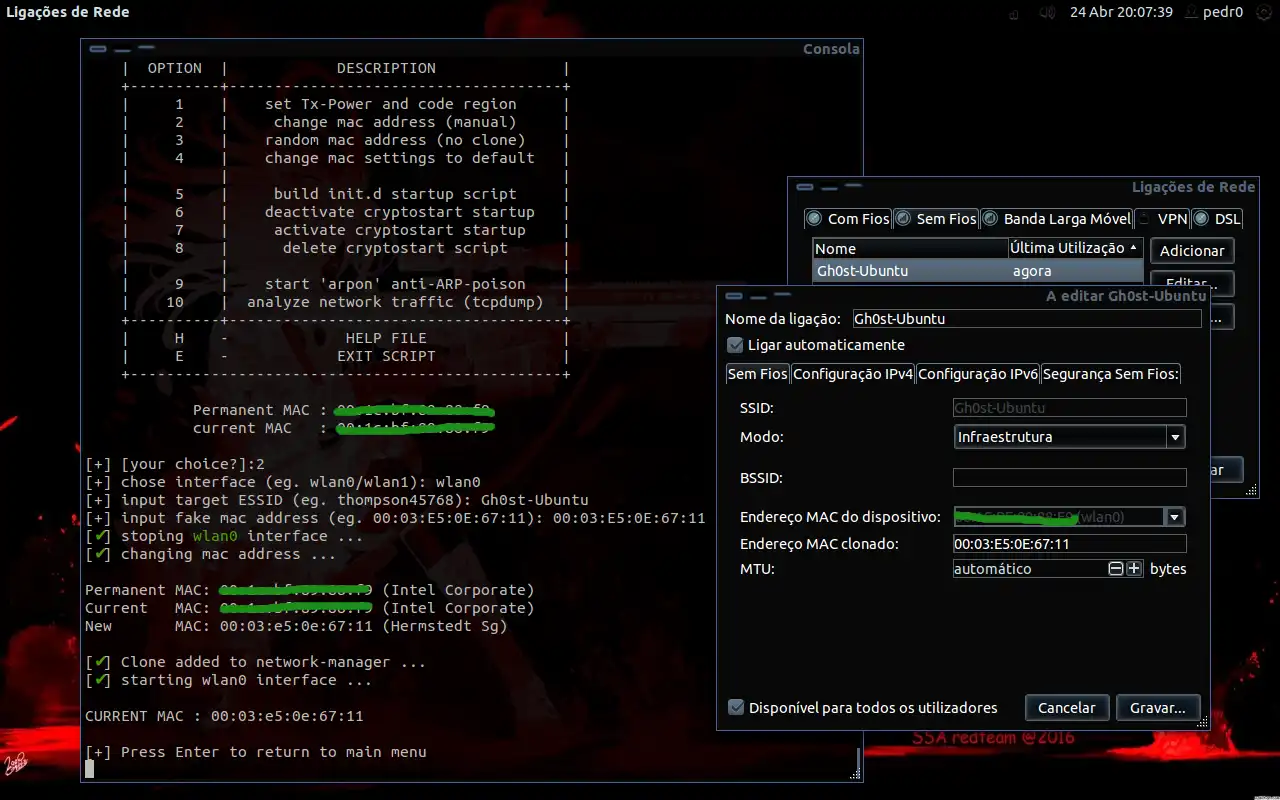
Task: Click the SSID input field
Action: pyautogui.click(x=1069, y=408)
